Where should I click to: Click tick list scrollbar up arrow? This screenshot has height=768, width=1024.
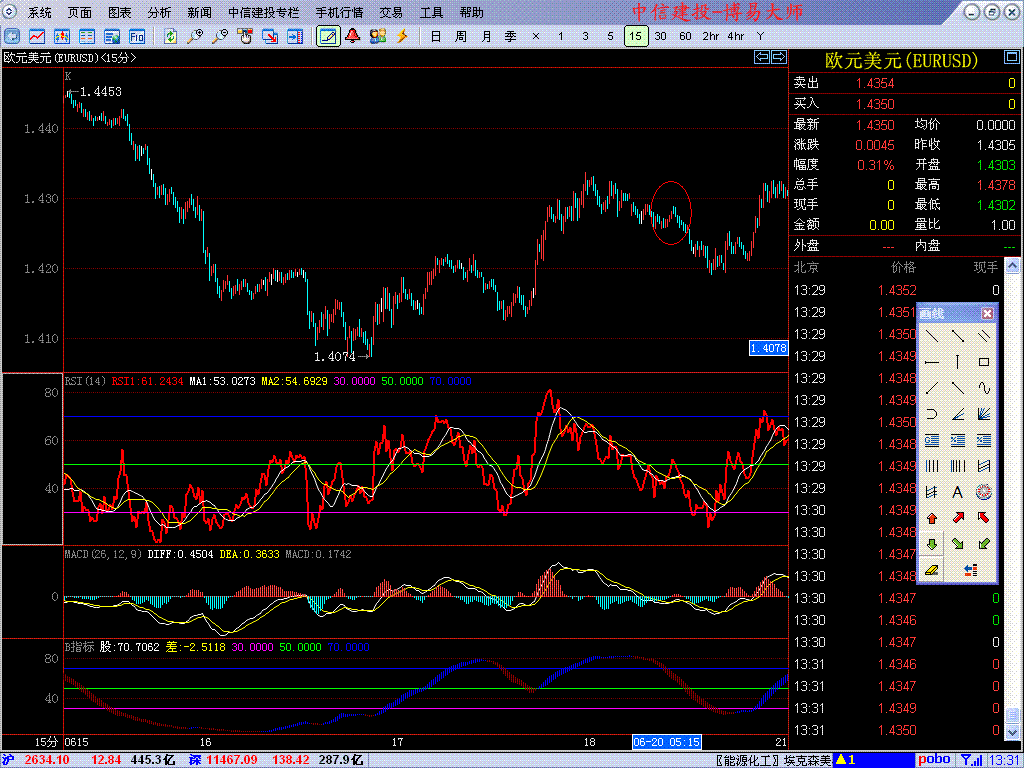tap(1012, 266)
